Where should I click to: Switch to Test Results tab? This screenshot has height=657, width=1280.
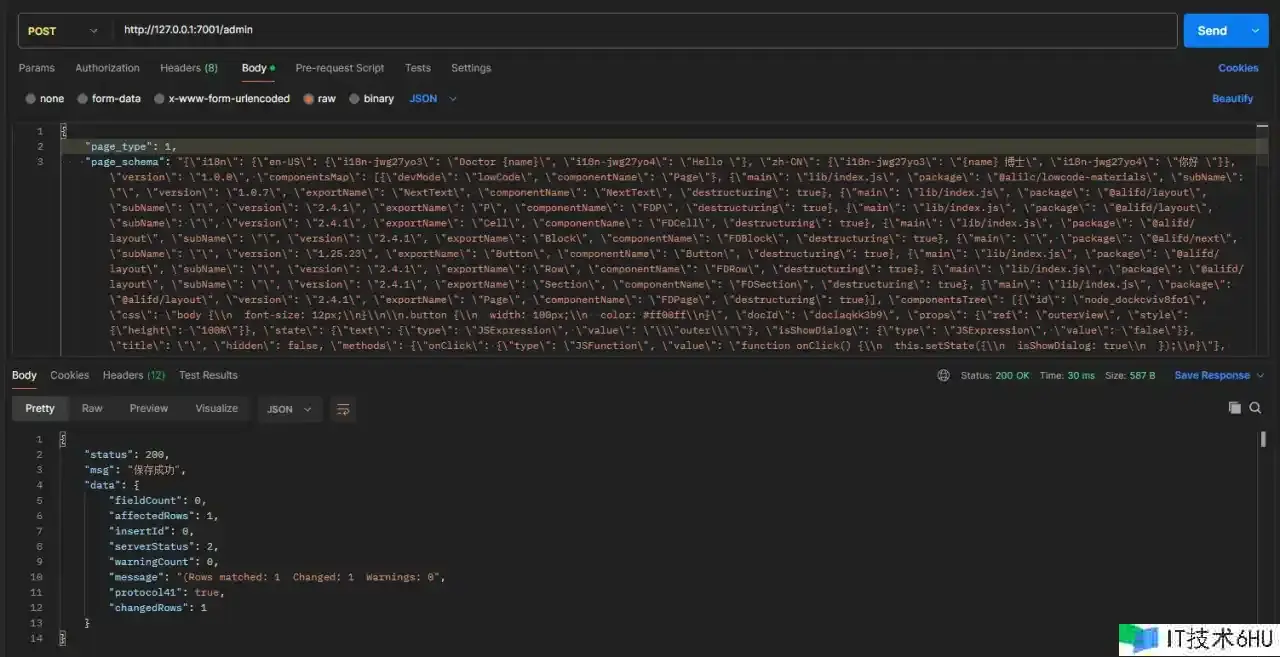pyautogui.click(x=208, y=375)
